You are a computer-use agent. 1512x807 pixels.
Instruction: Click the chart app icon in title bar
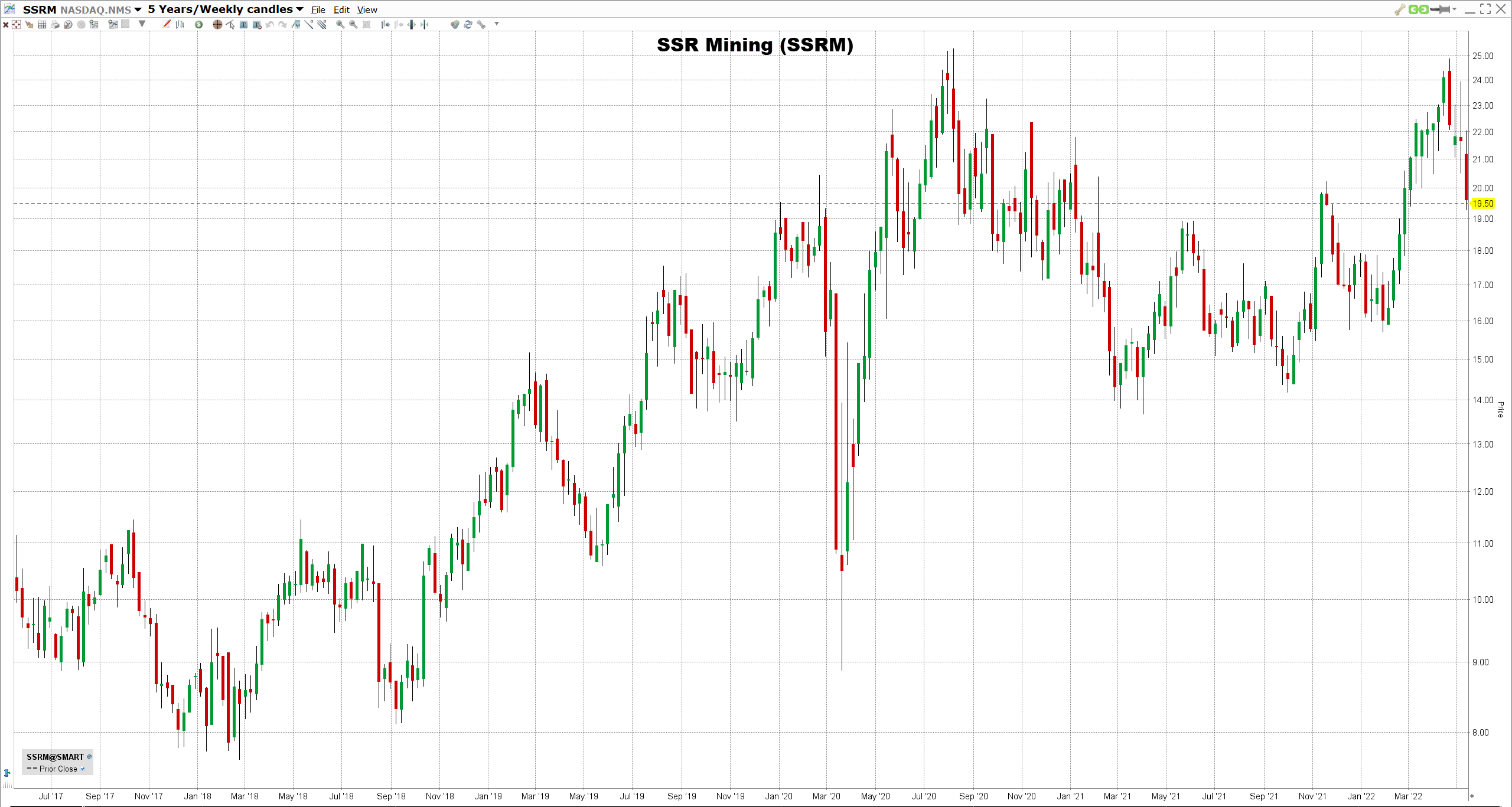9,9
